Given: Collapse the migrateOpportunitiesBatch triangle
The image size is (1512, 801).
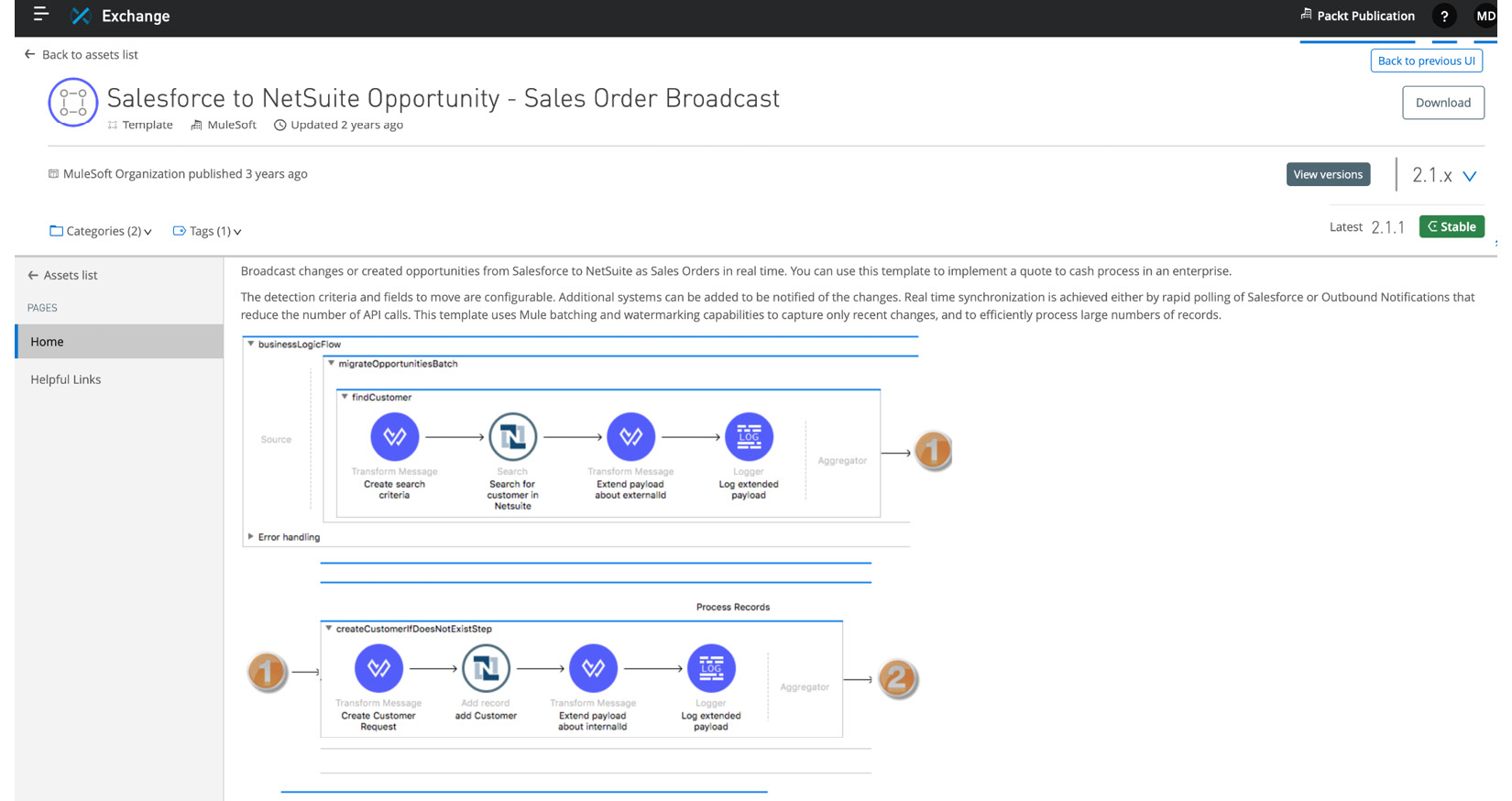Looking at the screenshot, I should (332, 363).
